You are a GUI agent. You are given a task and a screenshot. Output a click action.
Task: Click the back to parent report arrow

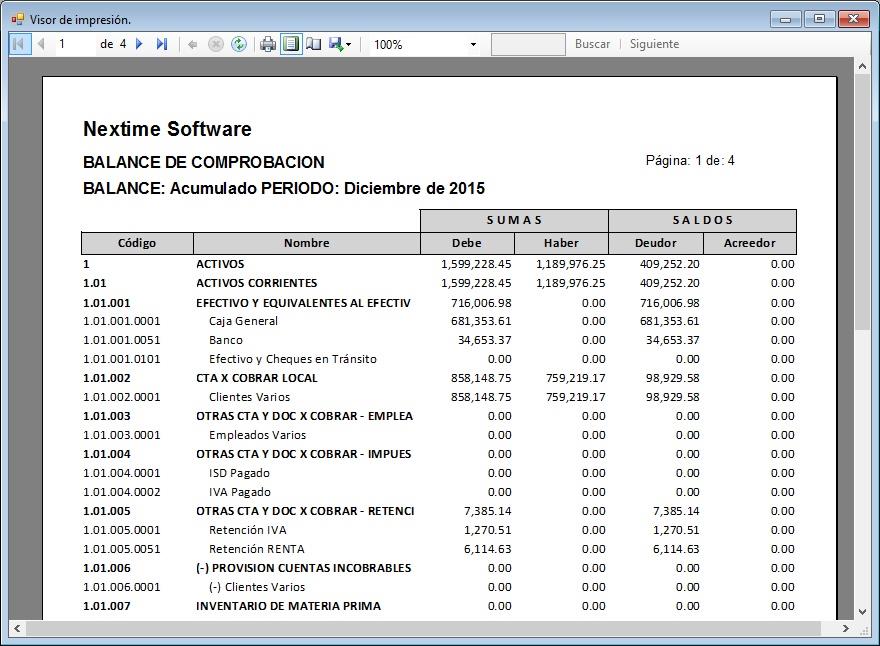192,44
